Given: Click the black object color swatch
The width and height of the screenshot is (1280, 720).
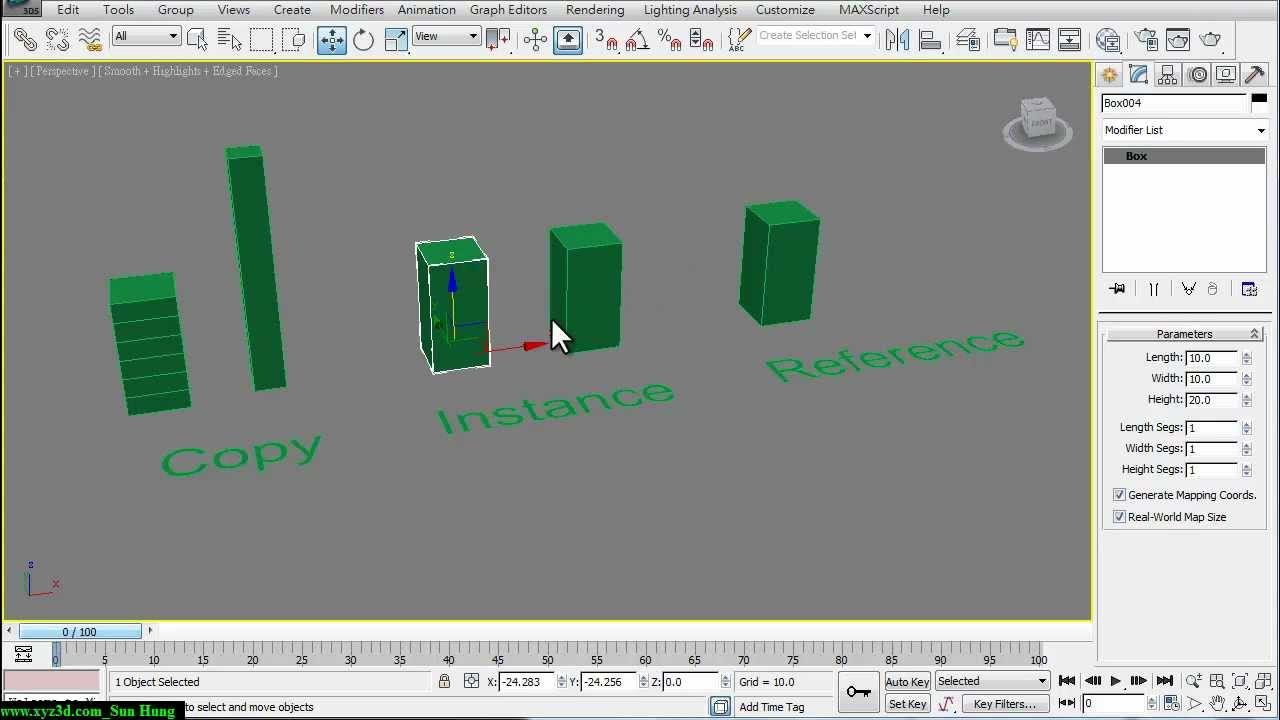Looking at the screenshot, I should [1259, 98].
